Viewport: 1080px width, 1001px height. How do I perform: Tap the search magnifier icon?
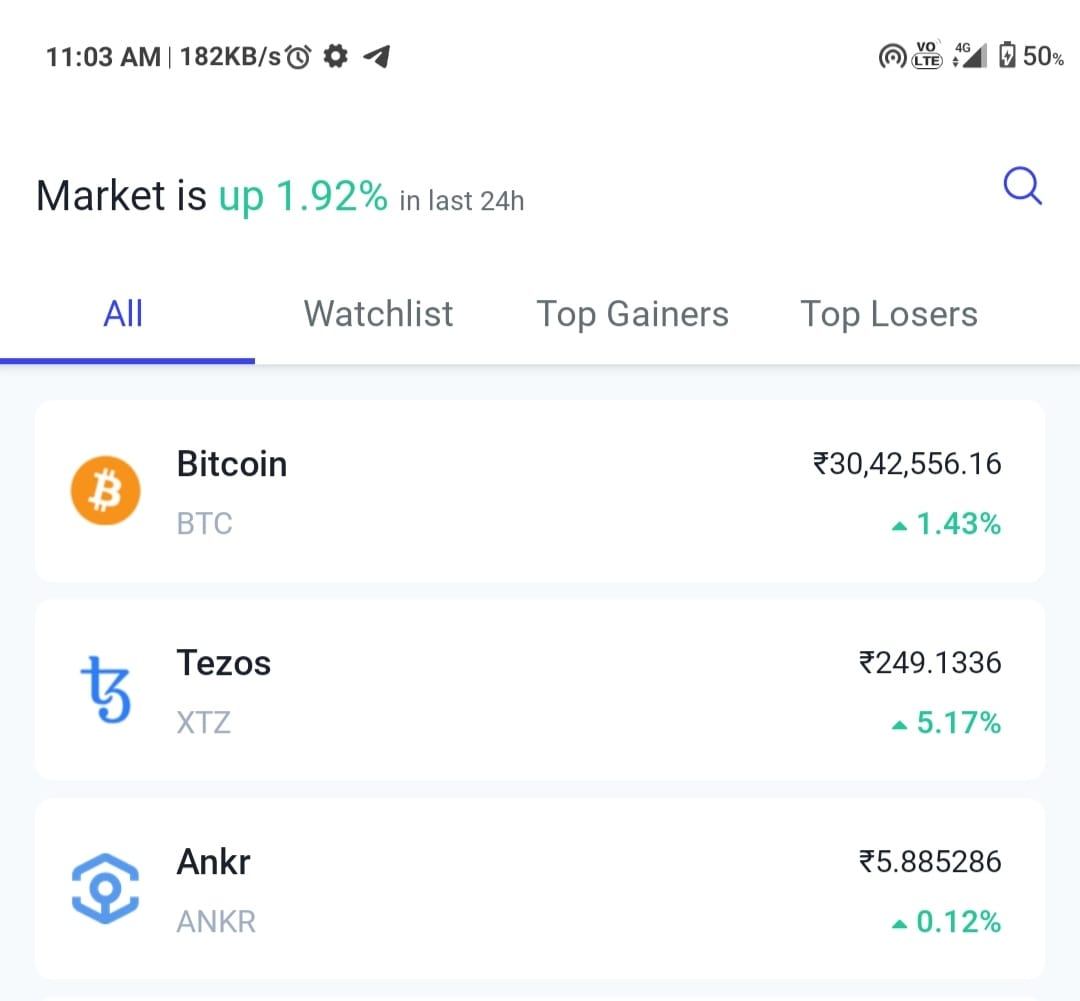click(x=1022, y=186)
